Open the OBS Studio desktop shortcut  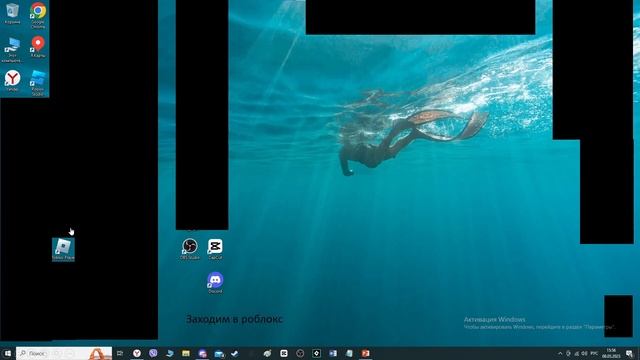pos(190,249)
